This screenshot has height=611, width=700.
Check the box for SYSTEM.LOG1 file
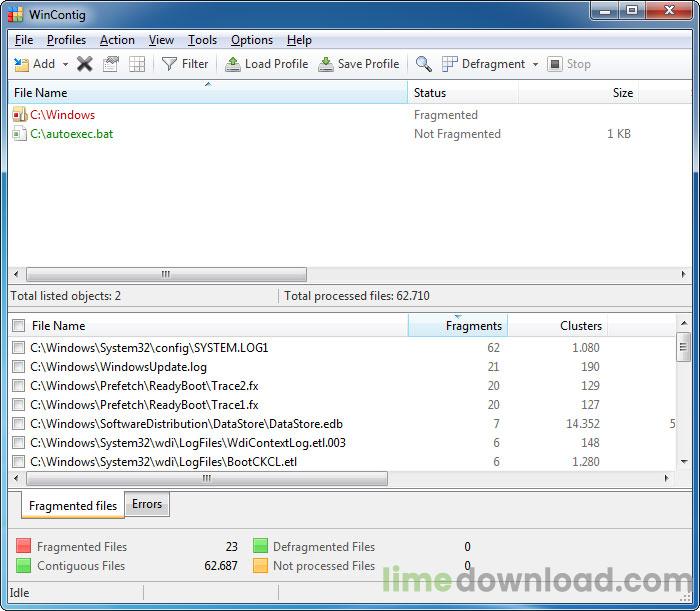click(18, 348)
